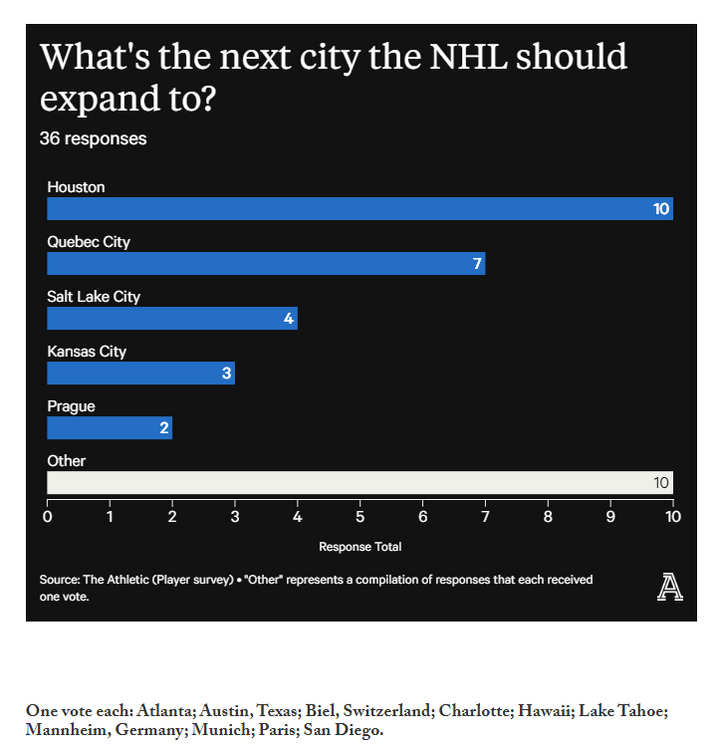This screenshot has width=719, height=750.
Task: Click The Athletic logo icon
Action: 670,587
